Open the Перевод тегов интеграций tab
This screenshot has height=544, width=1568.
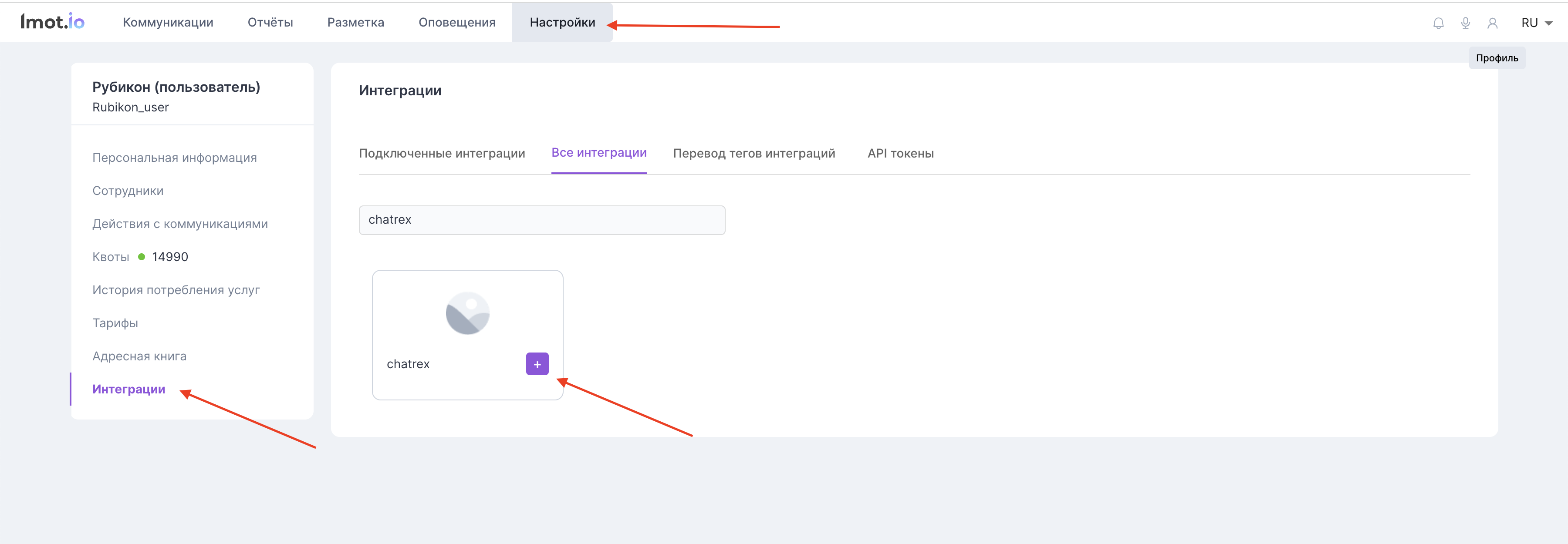(x=754, y=153)
